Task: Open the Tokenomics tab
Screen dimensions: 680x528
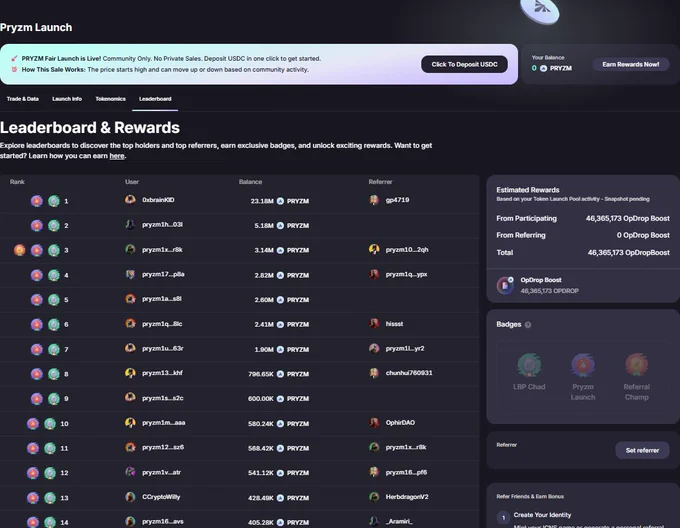Action: click(111, 99)
